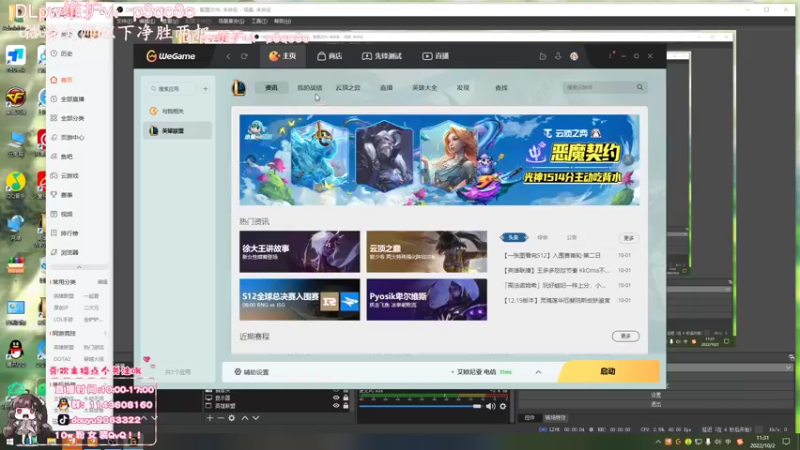Open the 恶魔契约 banner image
Image resolution: width=800 pixels, height=450 pixels.
pos(439,160)
